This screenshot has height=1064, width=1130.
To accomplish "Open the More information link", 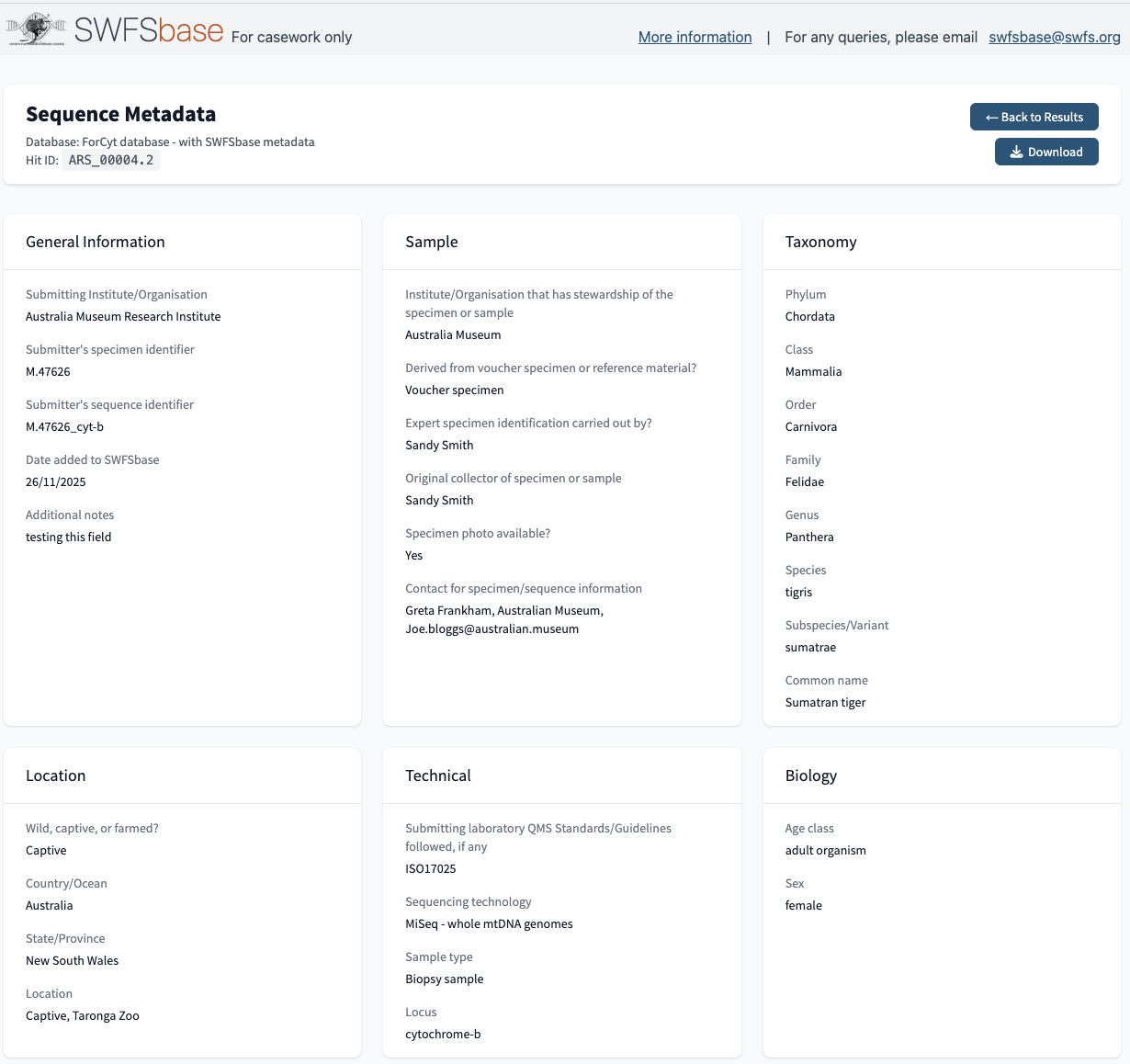I will [695, 37].
